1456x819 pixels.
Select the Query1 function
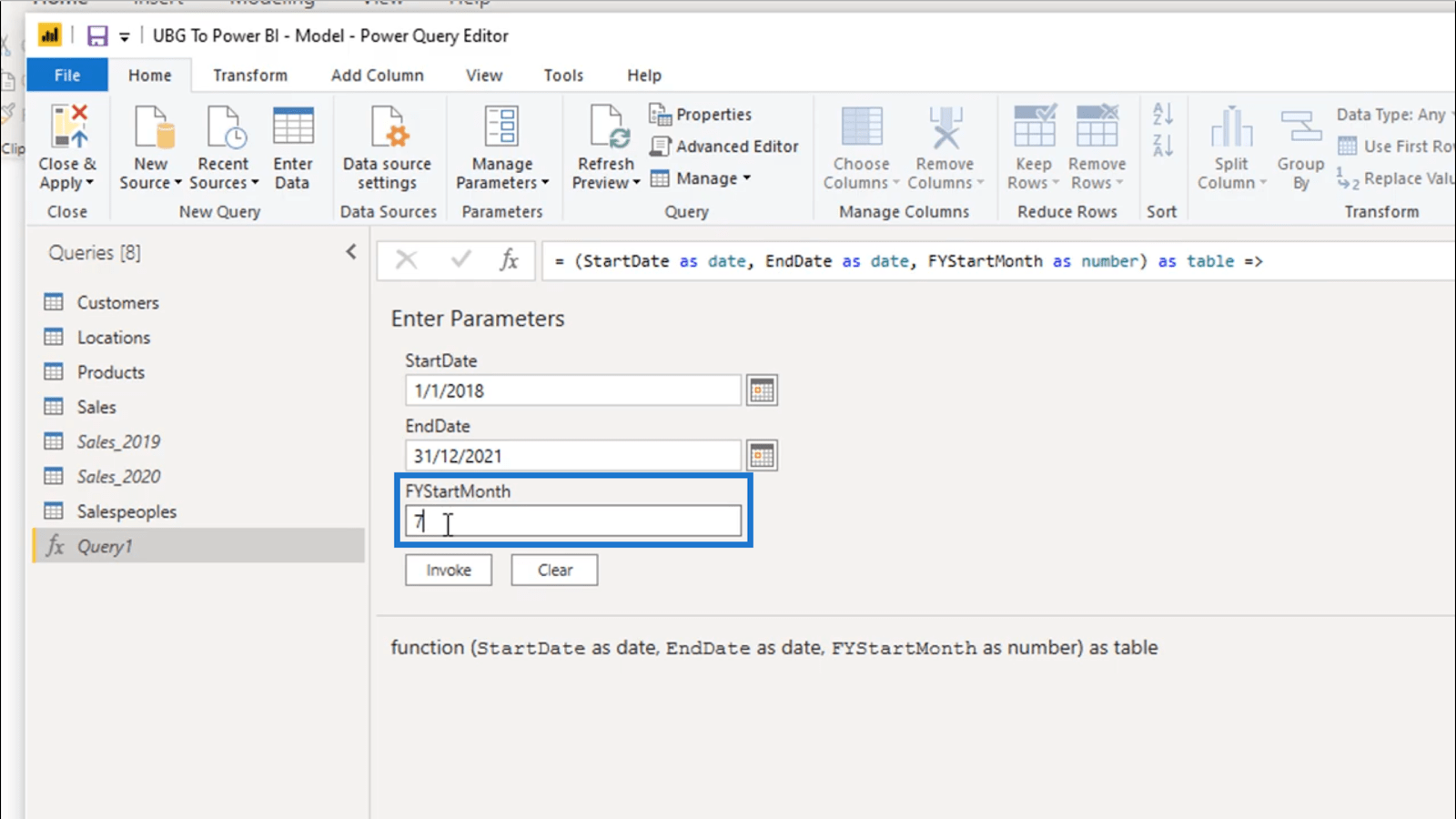pos(198,546)
